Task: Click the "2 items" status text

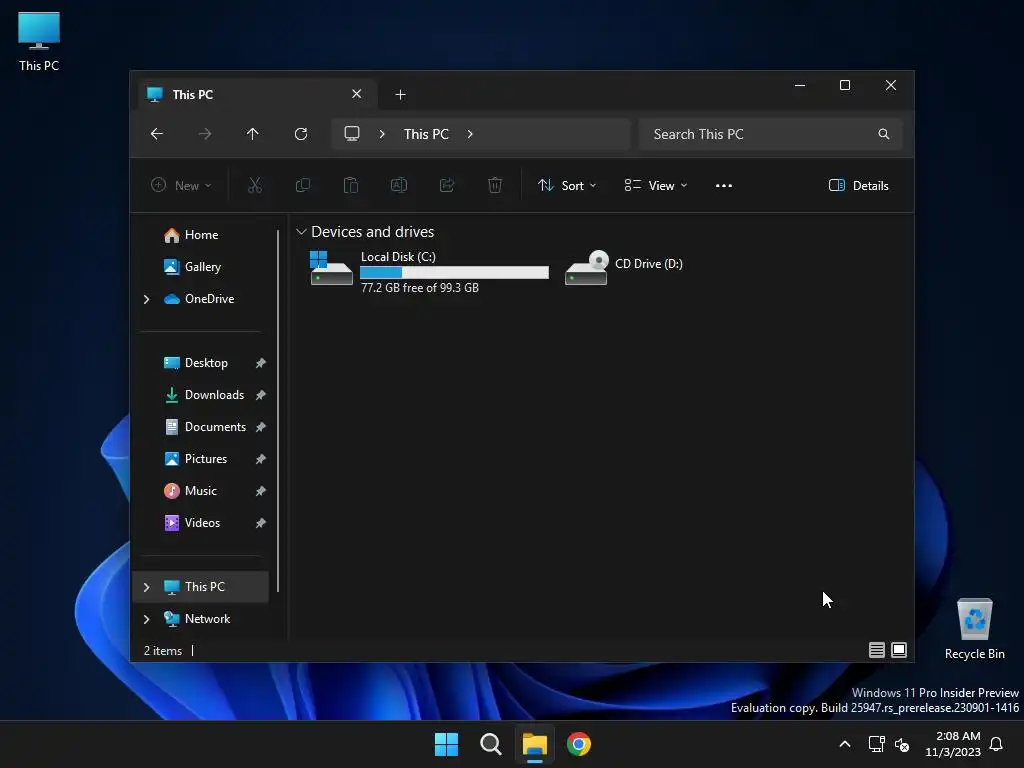Action: (163, 651)
